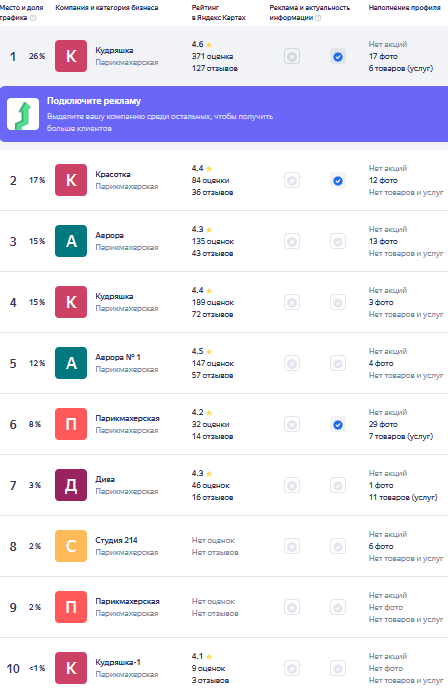Click 'Нет оценок' in the Студия 214 row

click(213, 541)
